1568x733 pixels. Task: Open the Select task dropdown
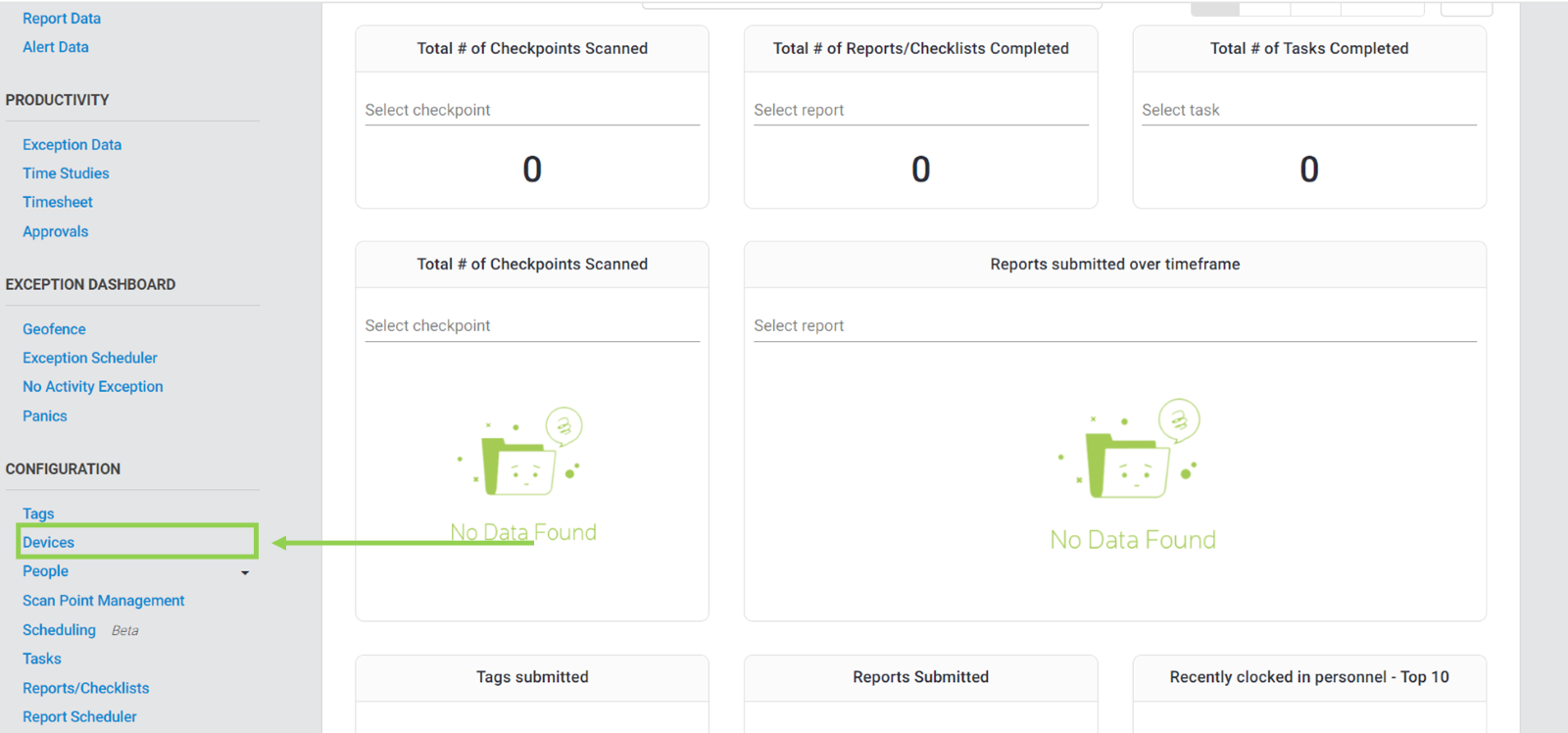pyautogui.click(x=1308, y=111)
